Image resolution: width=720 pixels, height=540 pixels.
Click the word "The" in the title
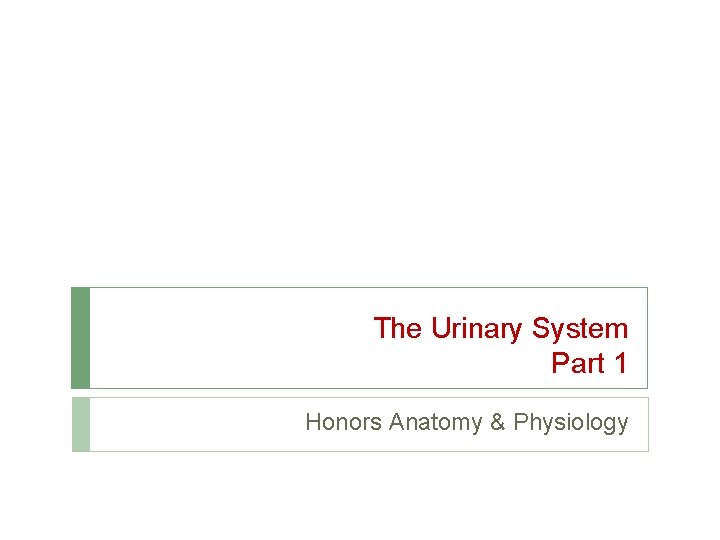(x=398, y=328)
